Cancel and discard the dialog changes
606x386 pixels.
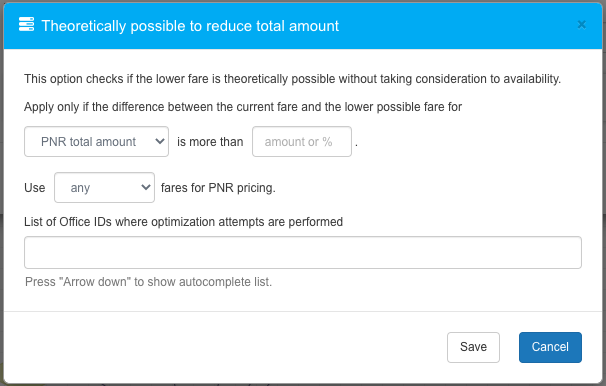pyautogui.click(x=550, y=347)
